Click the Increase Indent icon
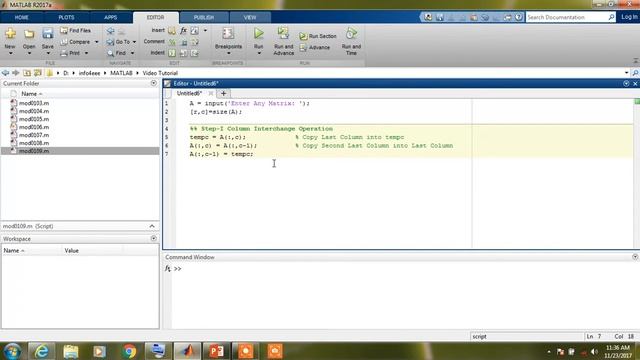640x360 pixels. tap(184, 53)
